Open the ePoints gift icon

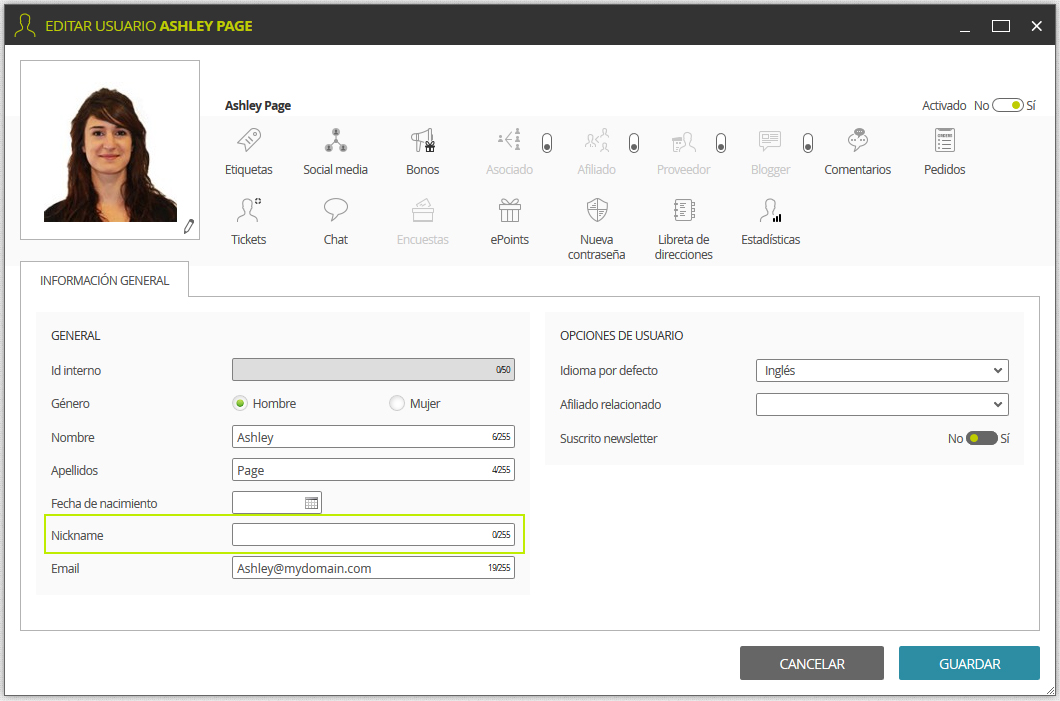tap(510, 210)
